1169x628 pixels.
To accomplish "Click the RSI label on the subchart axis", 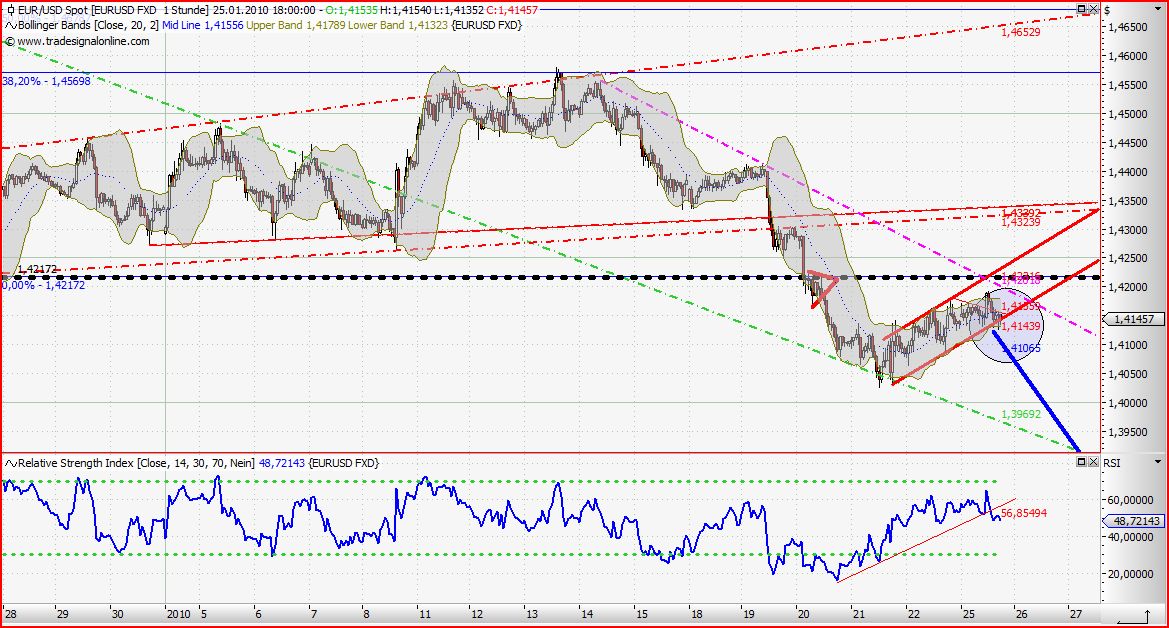I will (x=1112, y=462).
